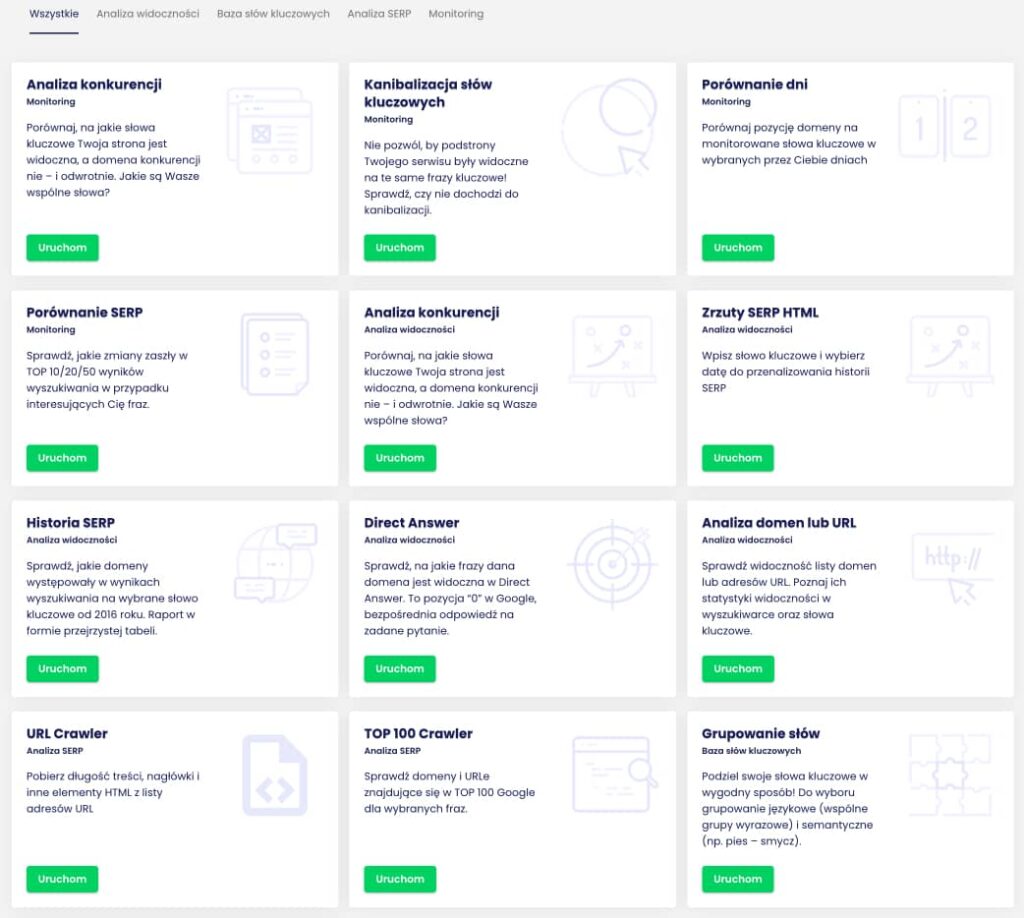Select the Analiza SERP tab
Viewport: 1024px width, 918px height.
coord(379,14)
